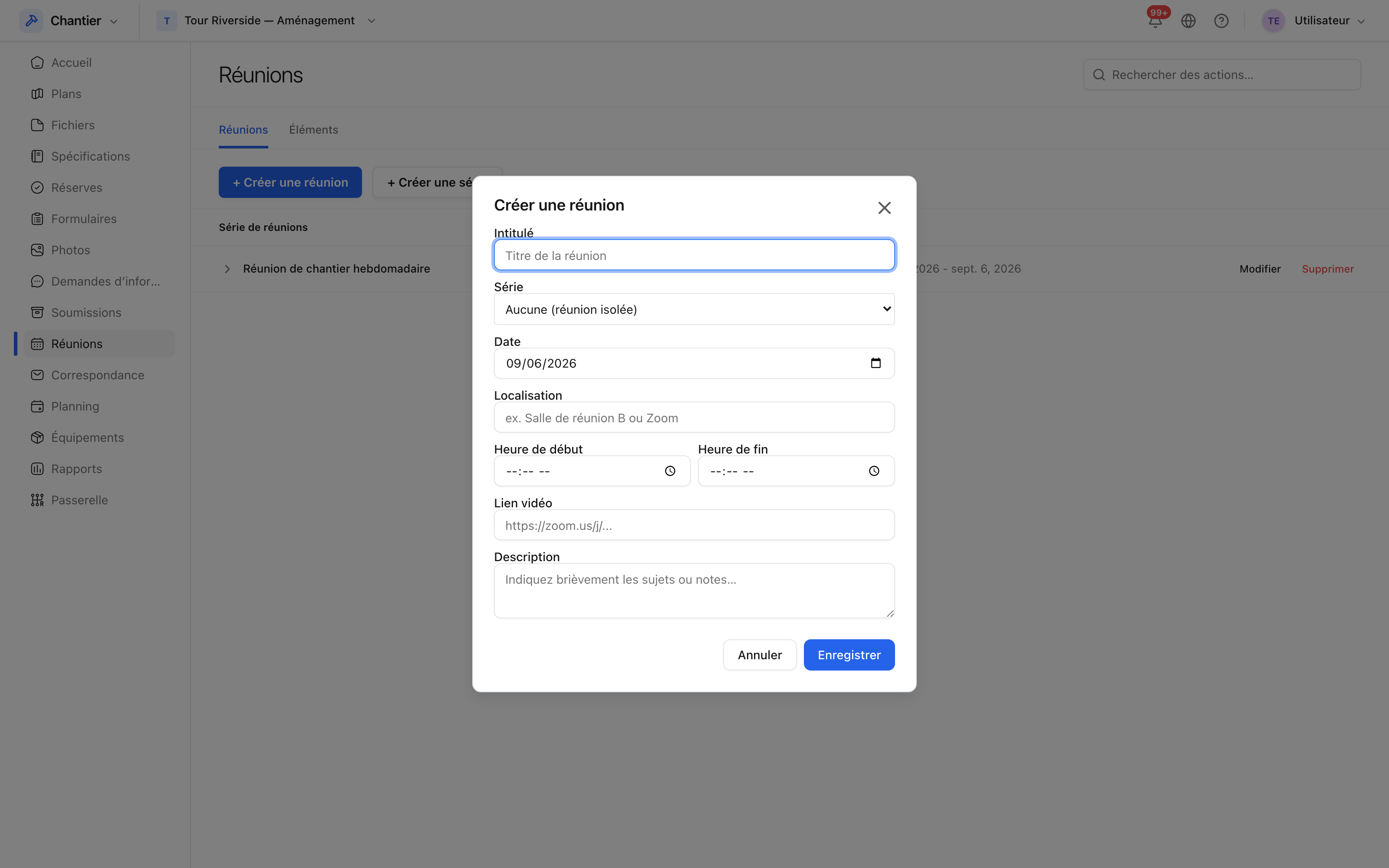
Task: Click the Annuler button
Action: coord(759,655)
